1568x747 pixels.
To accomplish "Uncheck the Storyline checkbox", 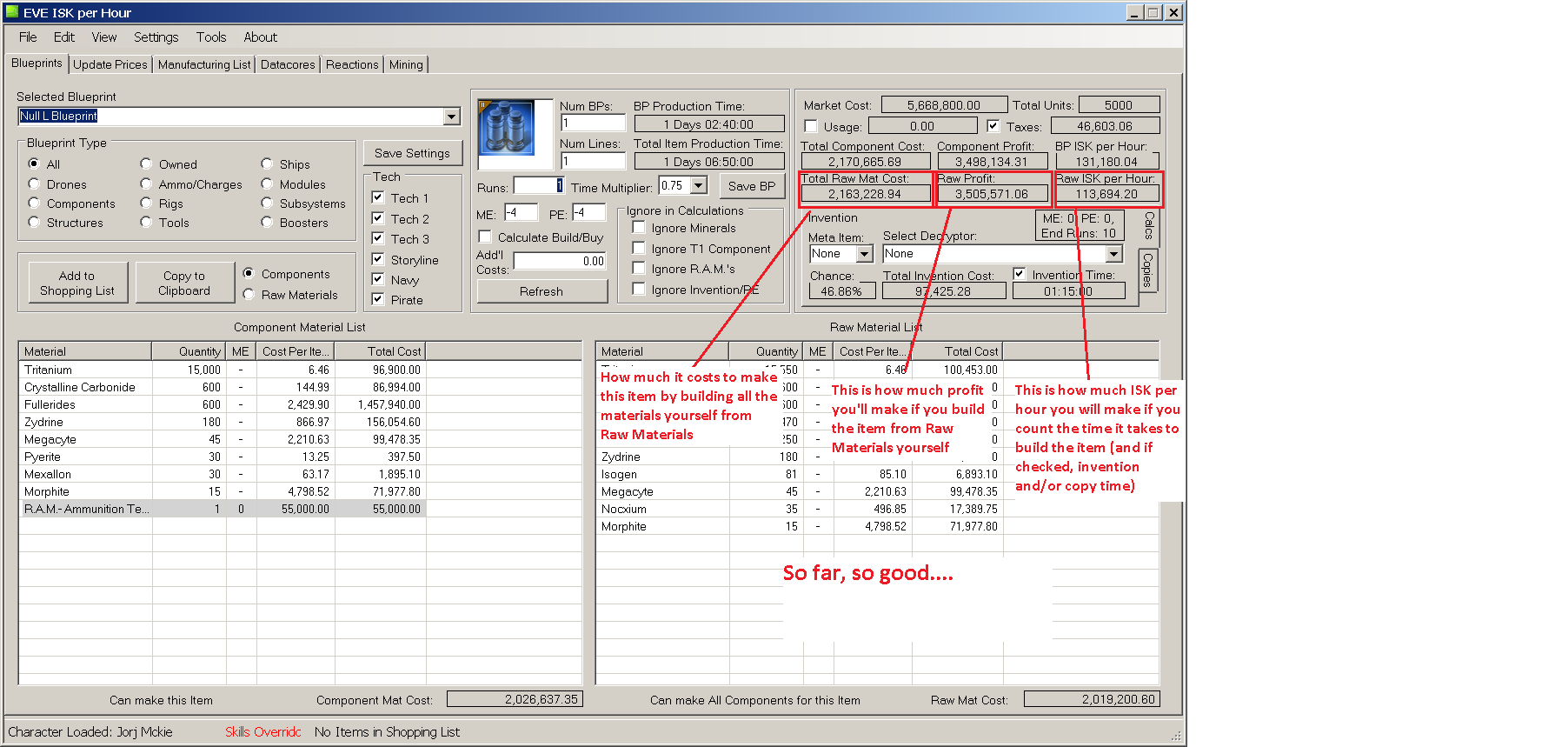I will tap(378, 259).
